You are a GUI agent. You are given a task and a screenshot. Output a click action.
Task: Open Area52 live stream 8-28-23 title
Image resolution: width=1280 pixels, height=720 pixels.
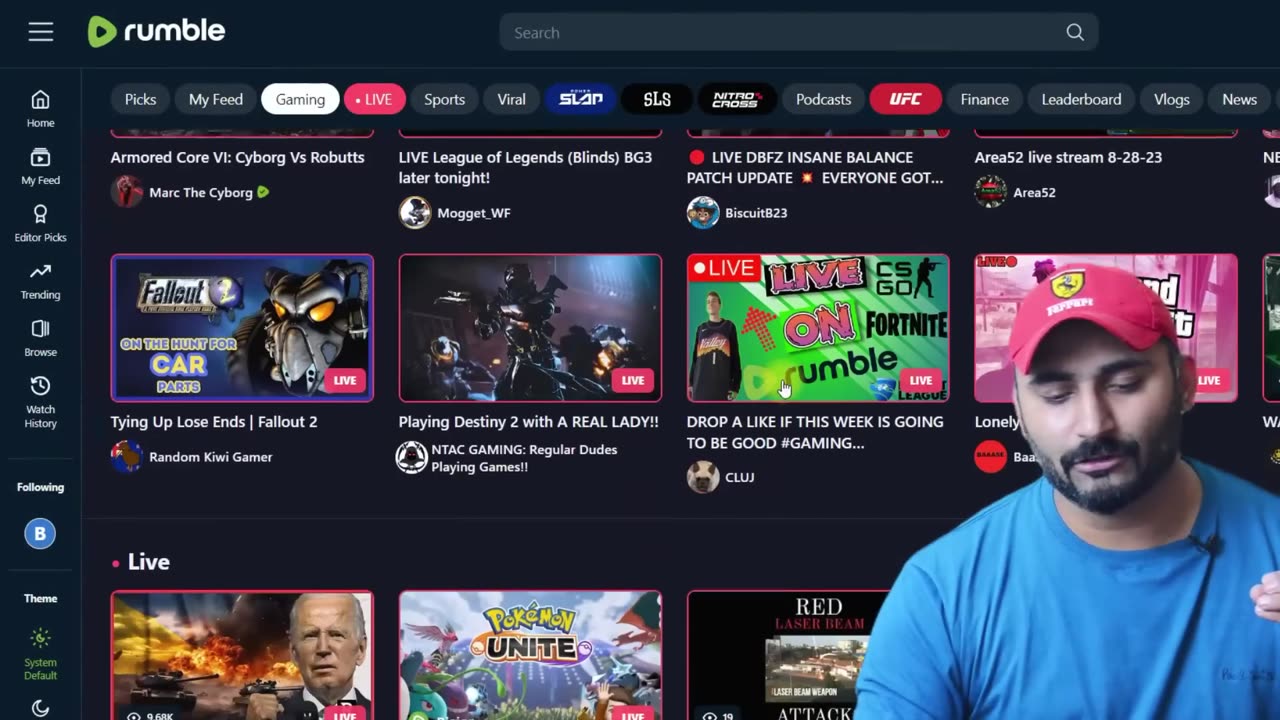pyautogui.click(x=1068, y=157)
